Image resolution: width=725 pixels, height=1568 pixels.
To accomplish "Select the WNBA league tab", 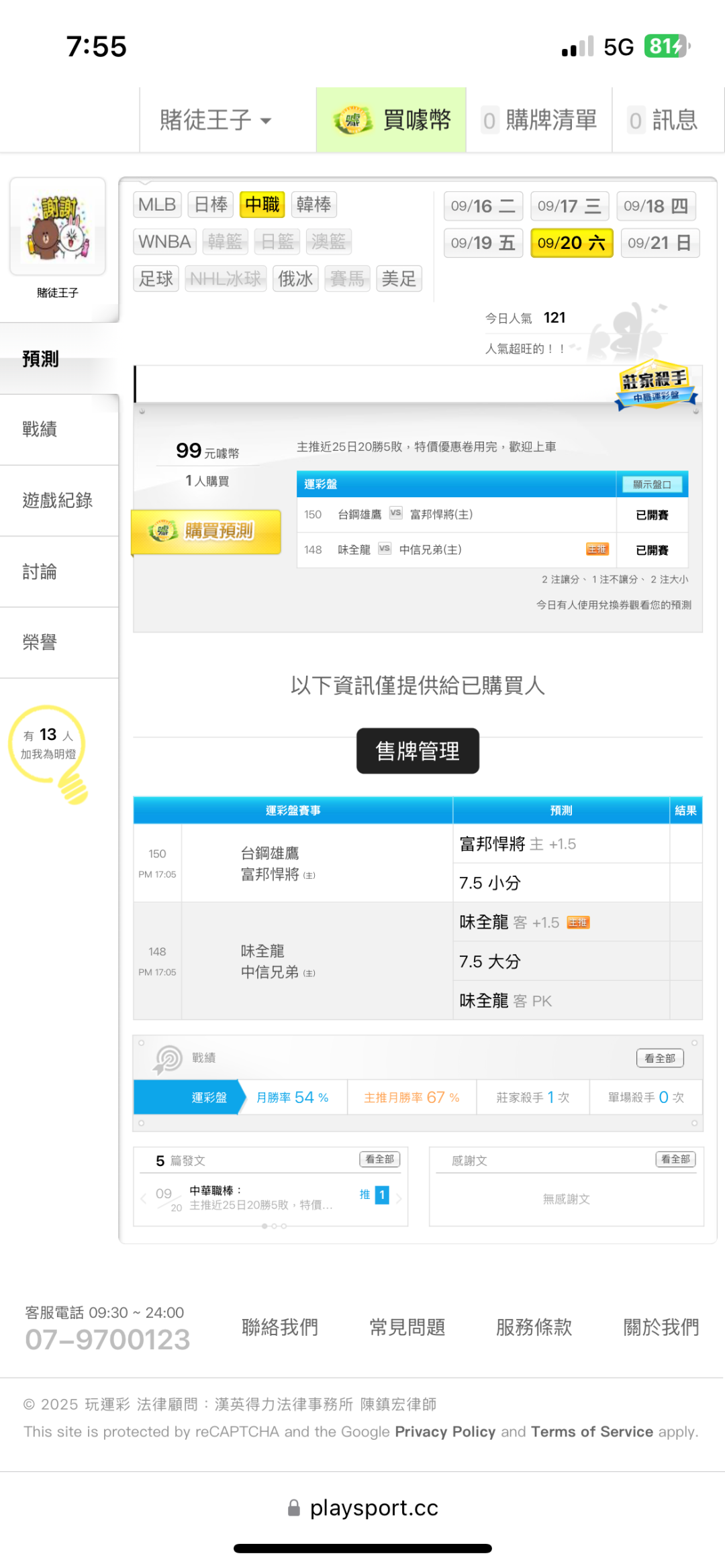I will (164, 242).
